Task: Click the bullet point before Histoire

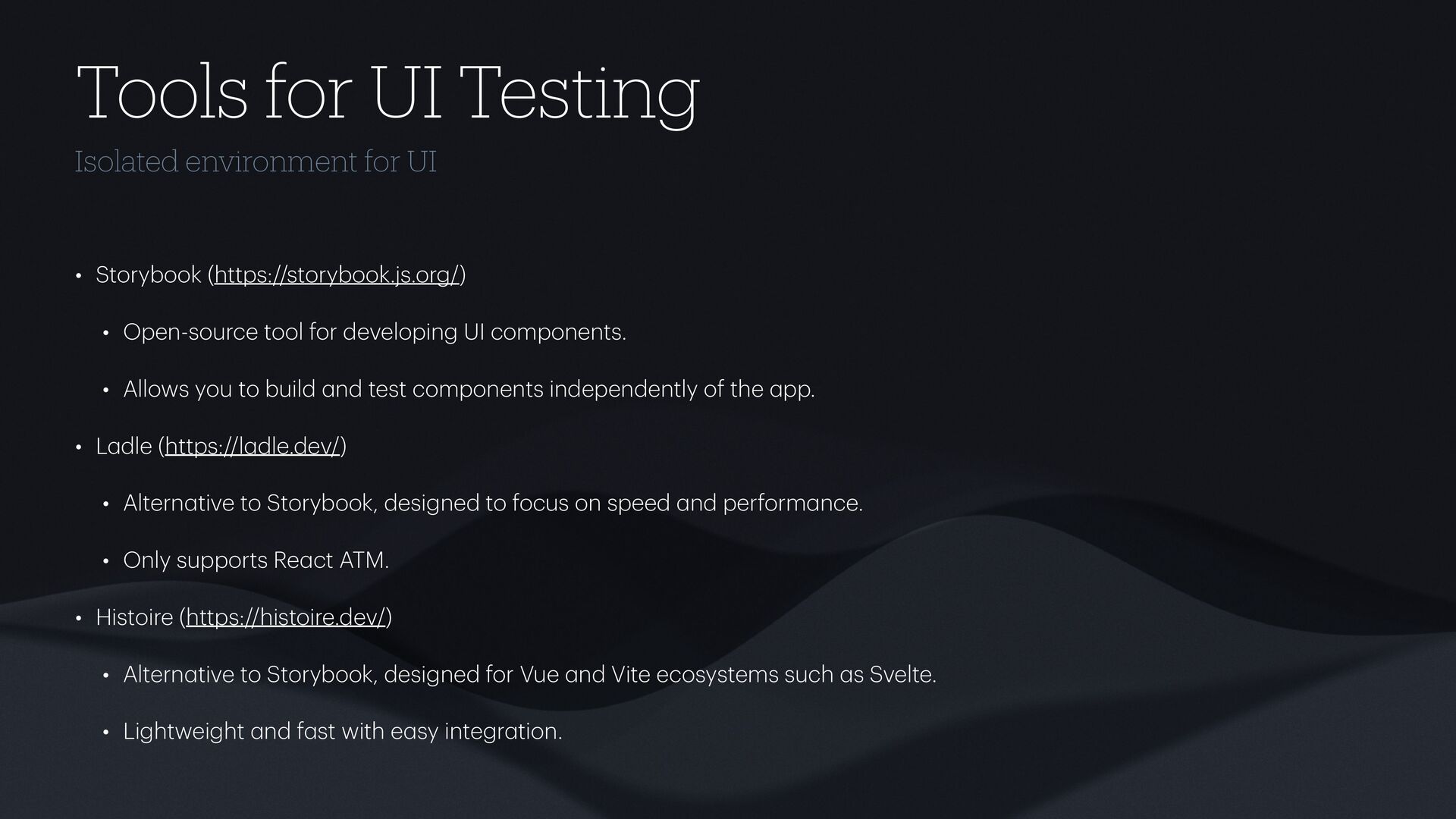Action: pyautogui.click(x=78, y=619)
